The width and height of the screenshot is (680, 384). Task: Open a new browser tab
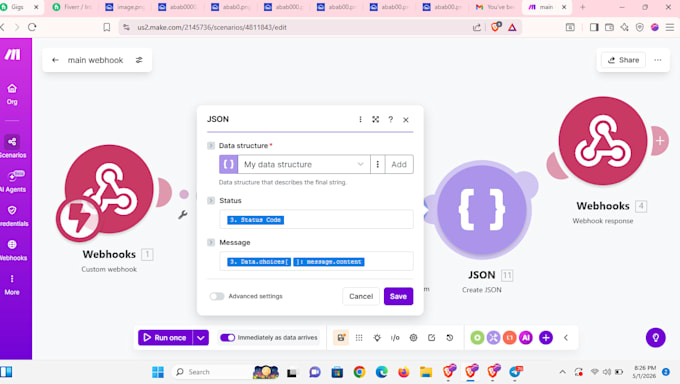(582, 7)
